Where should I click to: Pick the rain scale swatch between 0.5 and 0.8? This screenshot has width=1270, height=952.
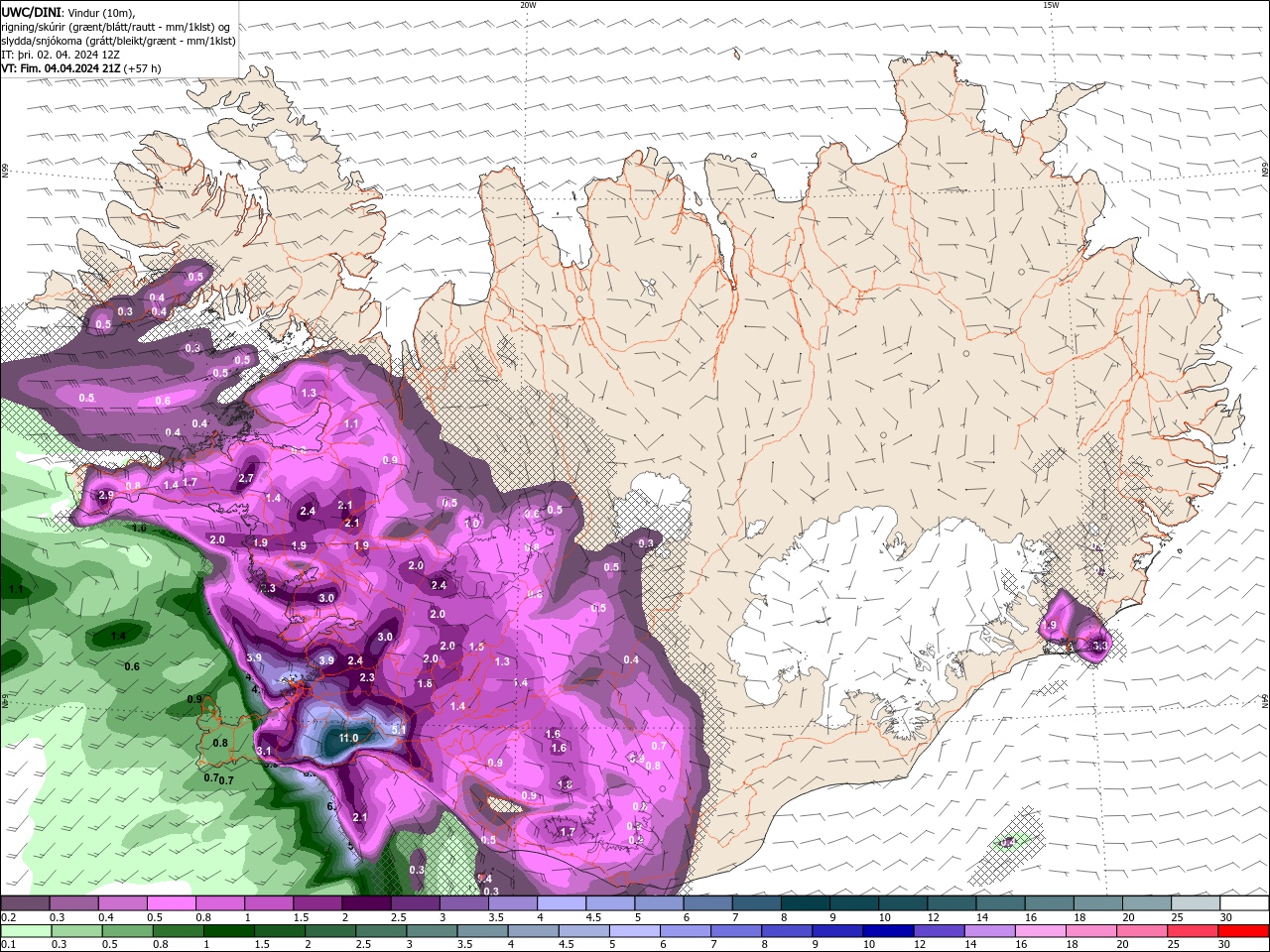coord(127,931)
